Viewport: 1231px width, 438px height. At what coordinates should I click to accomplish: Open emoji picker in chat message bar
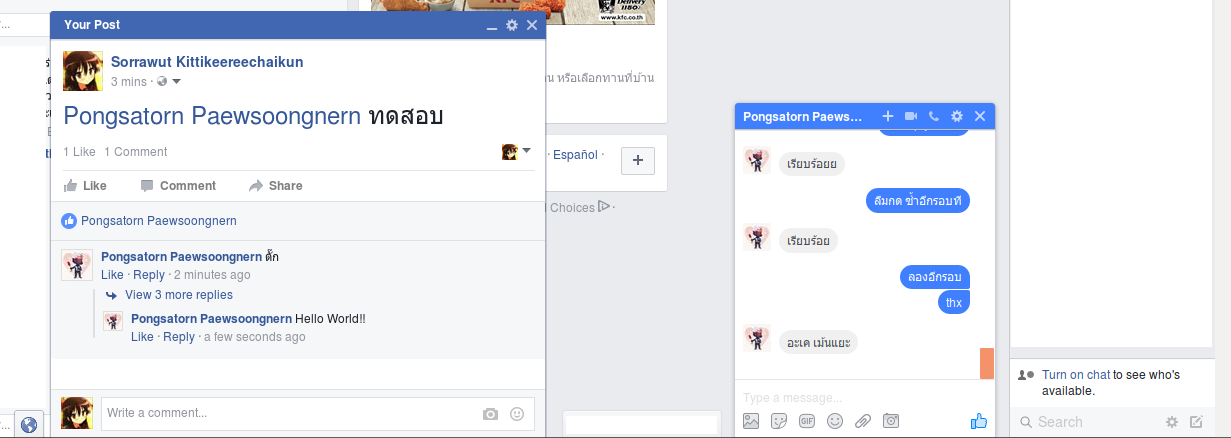pos(834,421)
